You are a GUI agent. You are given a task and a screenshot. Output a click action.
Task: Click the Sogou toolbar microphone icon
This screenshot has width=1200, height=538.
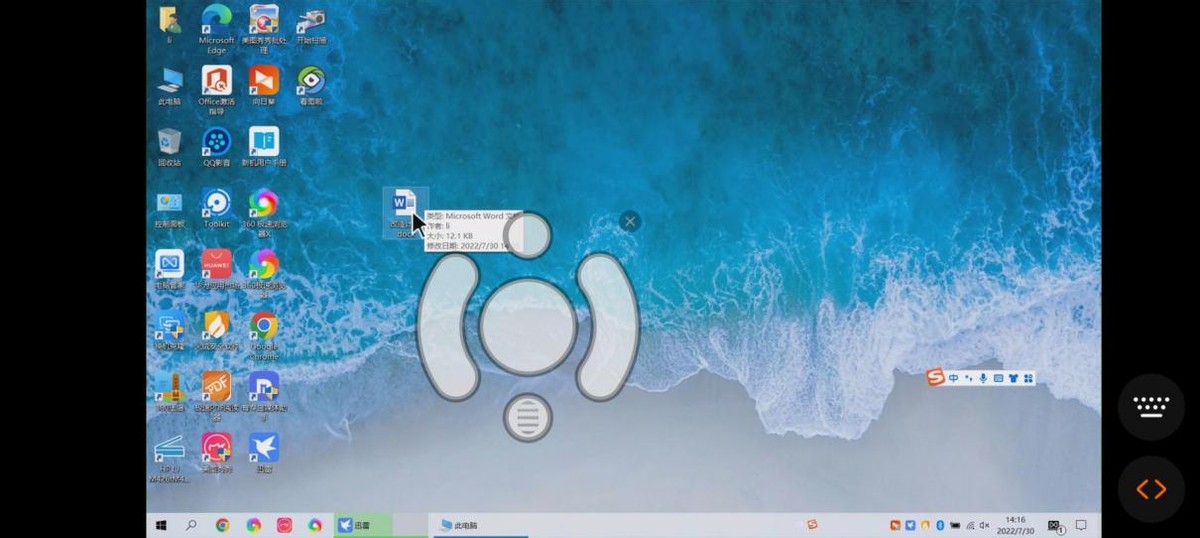click(983, 378)
